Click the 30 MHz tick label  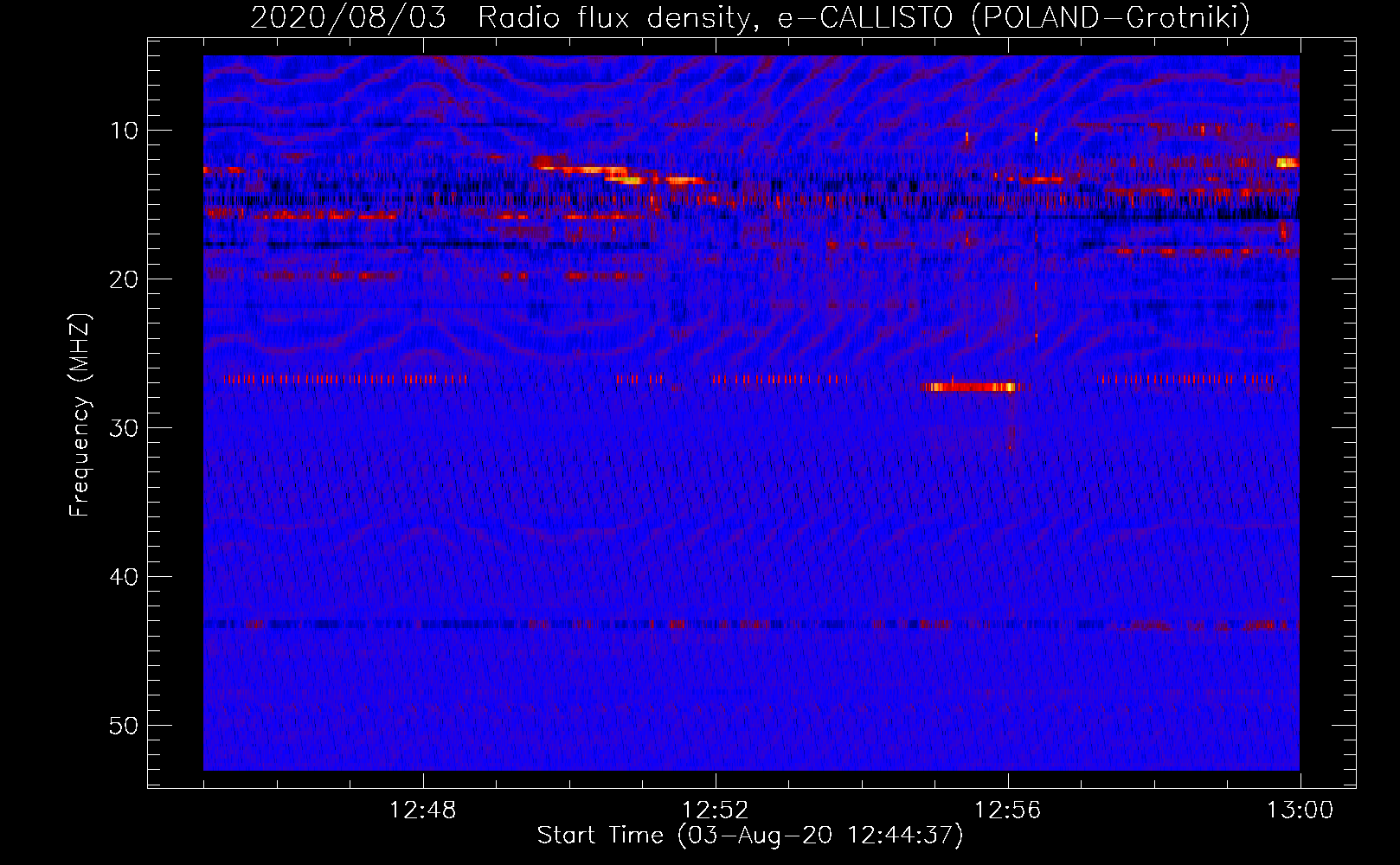[x=125, y=428]
